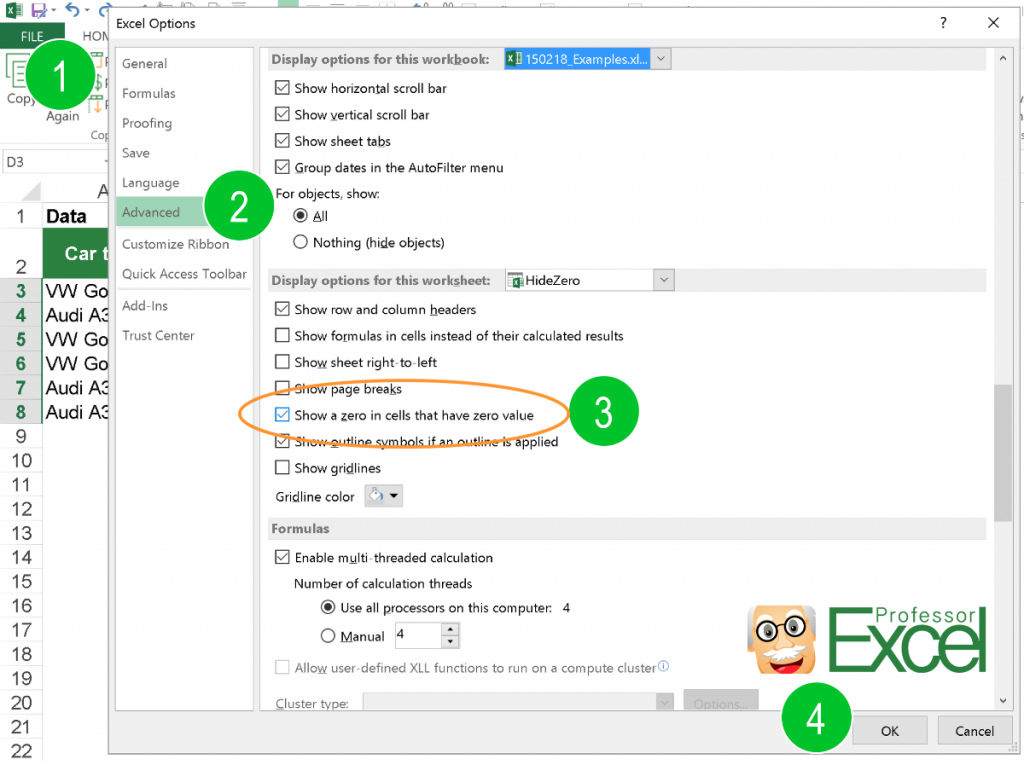
Task: Enable Show gridlines
Action: tap(283, 467)
